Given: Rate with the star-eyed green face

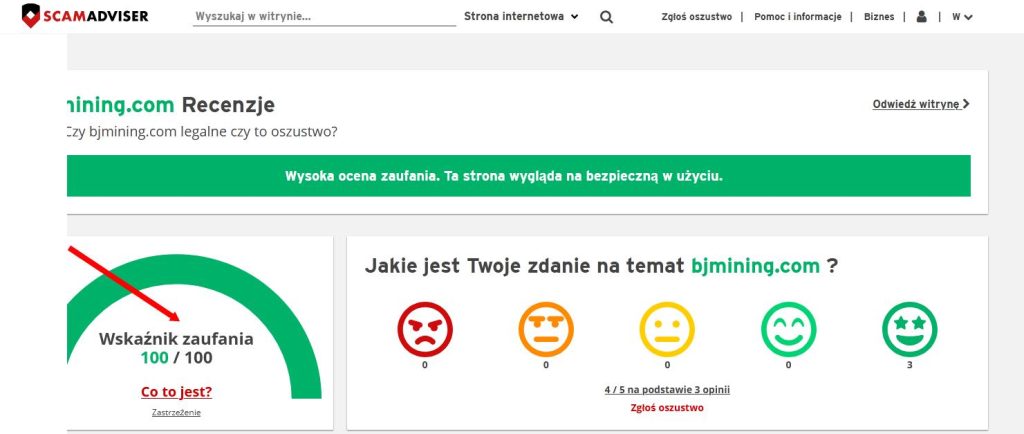Looking at the screenshot, I should (910, 329).
